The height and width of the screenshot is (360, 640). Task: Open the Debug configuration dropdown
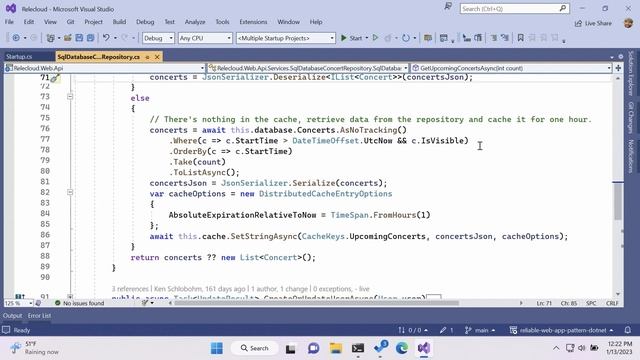coord(158,38)
